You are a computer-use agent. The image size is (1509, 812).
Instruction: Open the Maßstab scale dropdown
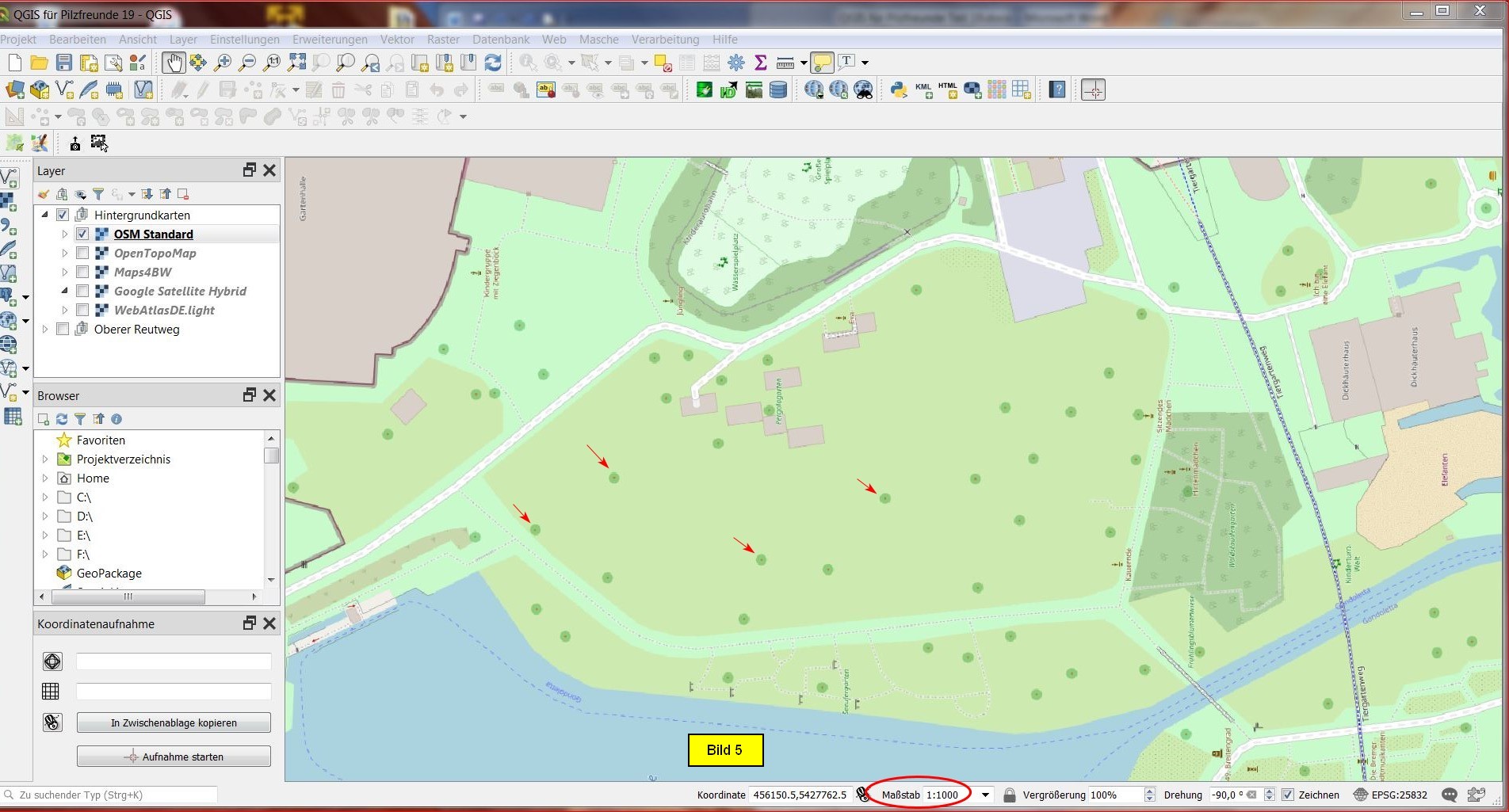tap(985, 795)
